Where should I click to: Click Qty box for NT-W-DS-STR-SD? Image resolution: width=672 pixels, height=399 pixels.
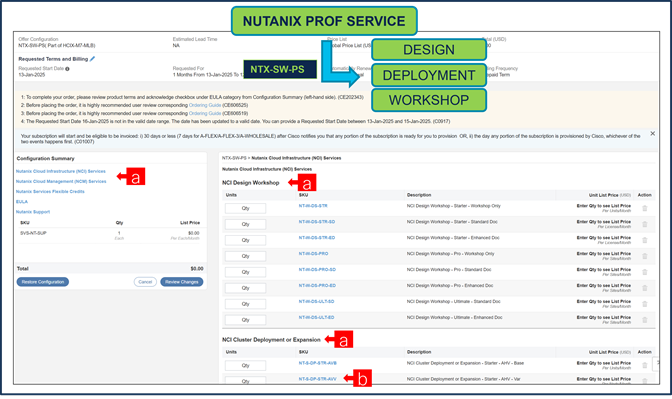click(245, 224)
